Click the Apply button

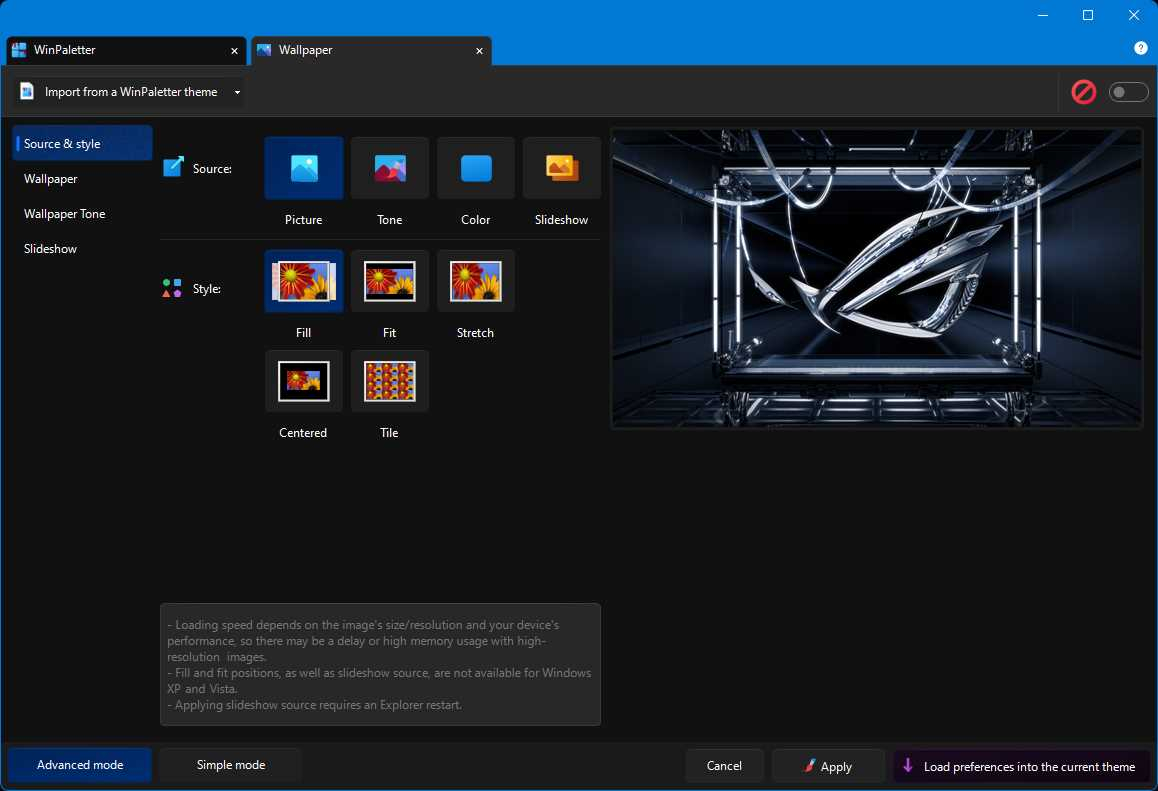coord(828,766)
